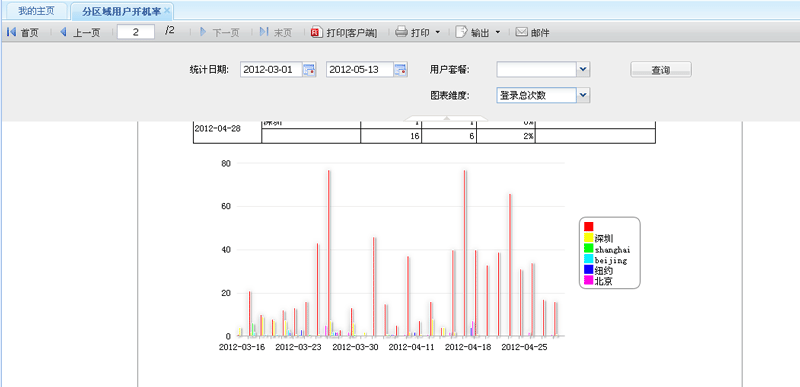800x387 pixels.
Task: Click the 2012-03-23 axis label
Action: click(x=298, y=347)
